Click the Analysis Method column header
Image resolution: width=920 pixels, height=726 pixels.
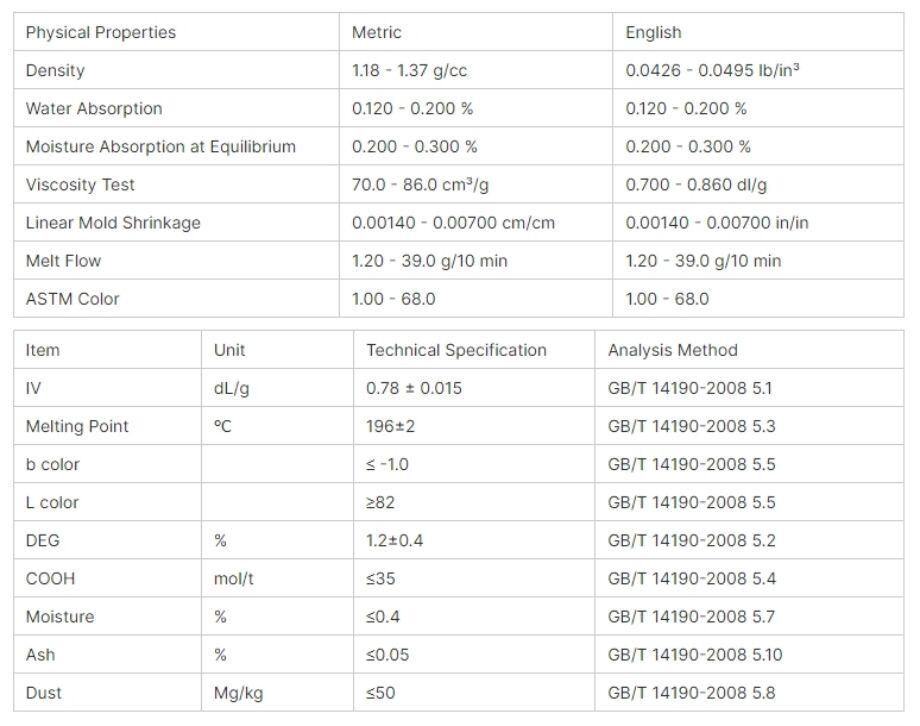coord(672,350)
